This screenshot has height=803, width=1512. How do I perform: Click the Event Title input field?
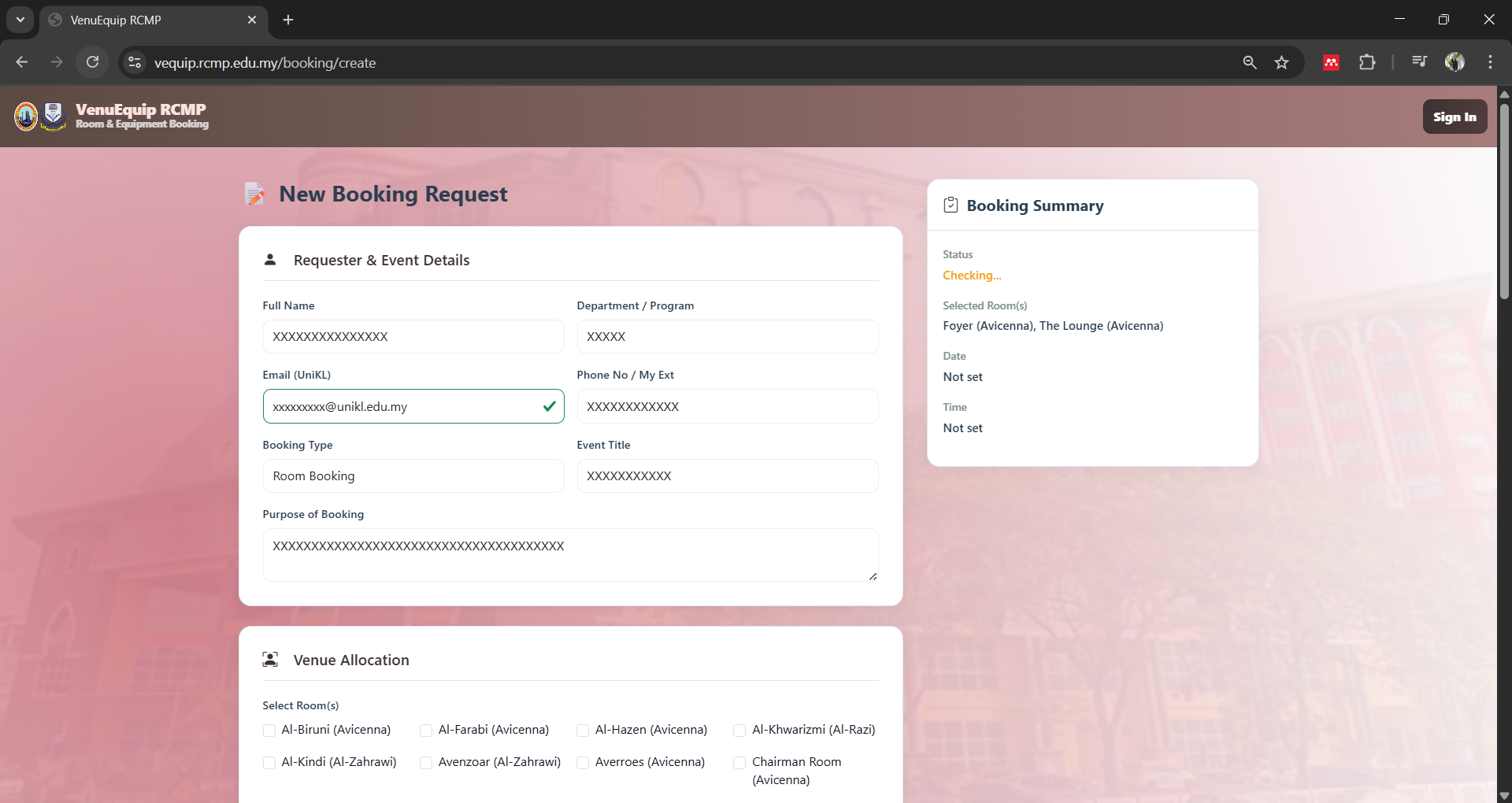tap(728, 476)
